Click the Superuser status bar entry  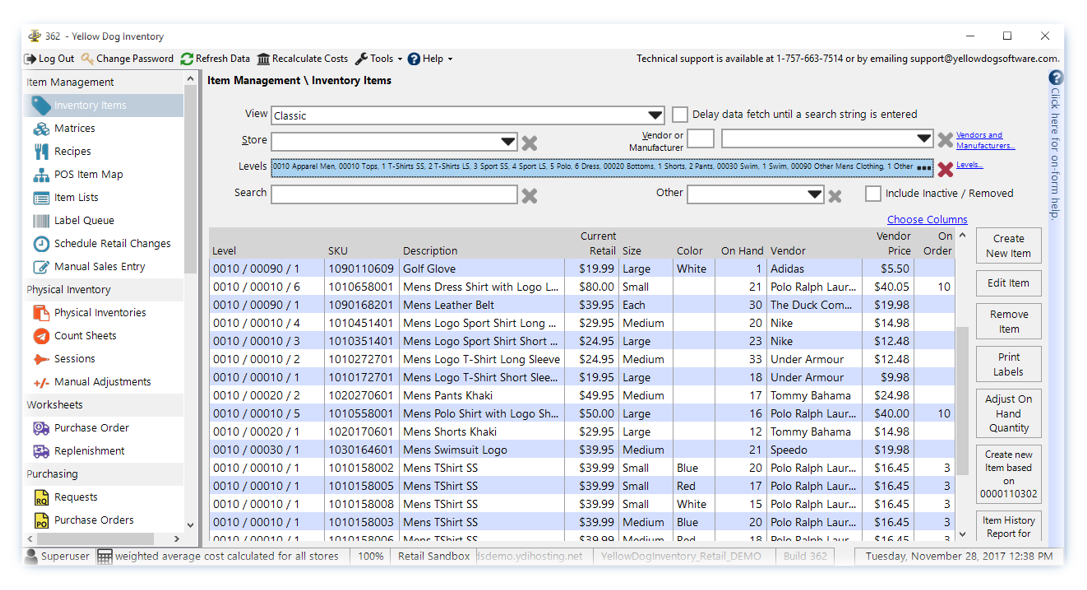tap(58, 556)
